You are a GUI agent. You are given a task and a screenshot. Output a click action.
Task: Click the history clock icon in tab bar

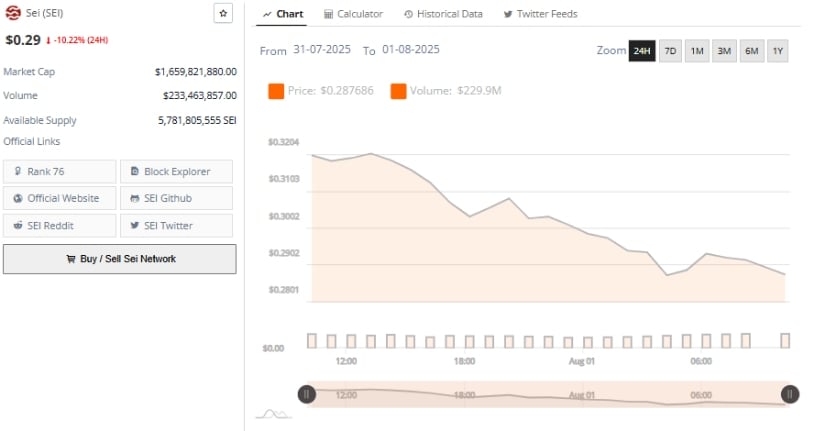pos(408,14)
